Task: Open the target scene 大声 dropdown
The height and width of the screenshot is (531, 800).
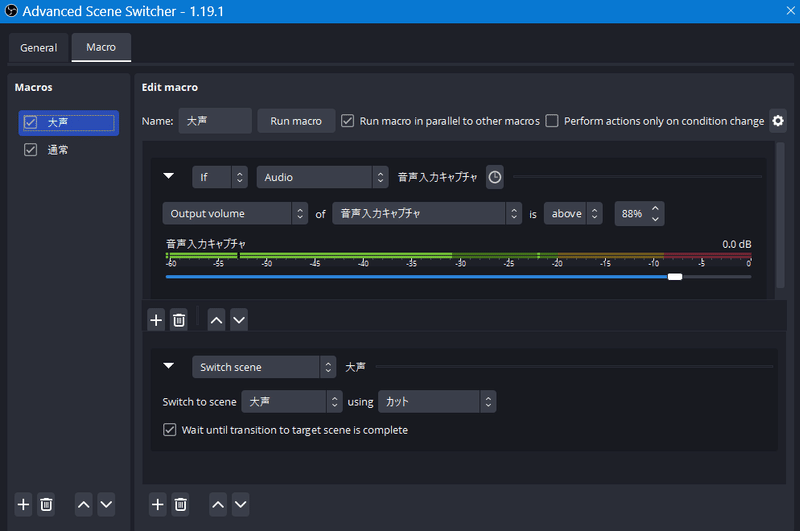Action: pos(292,401)
